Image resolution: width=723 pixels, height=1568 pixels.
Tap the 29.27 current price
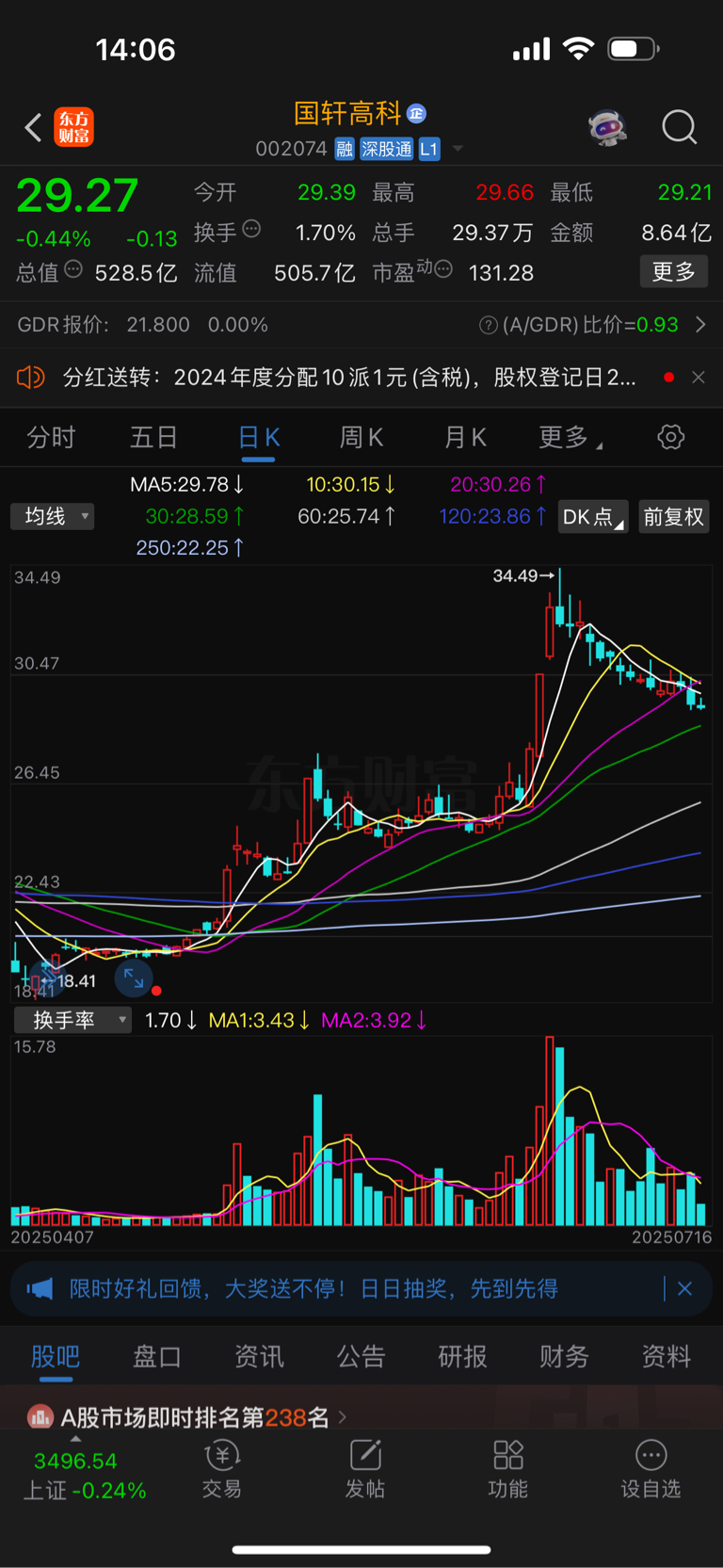click(x=77, y=196)
